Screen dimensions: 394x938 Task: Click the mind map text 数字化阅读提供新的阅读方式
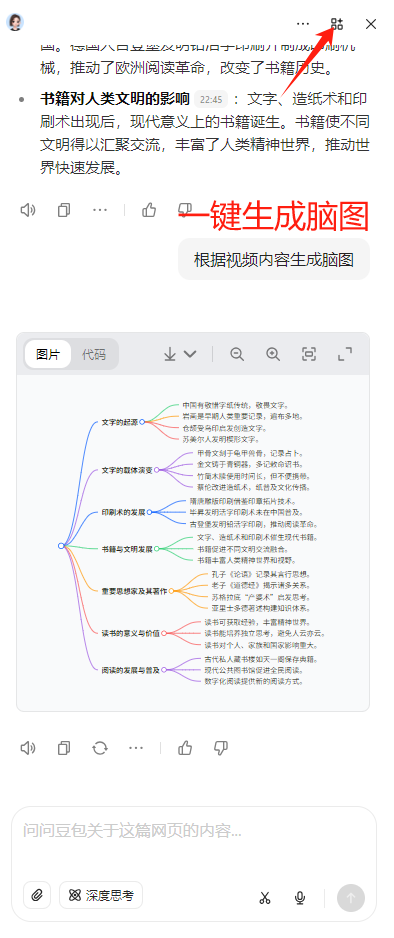[253, 681]
